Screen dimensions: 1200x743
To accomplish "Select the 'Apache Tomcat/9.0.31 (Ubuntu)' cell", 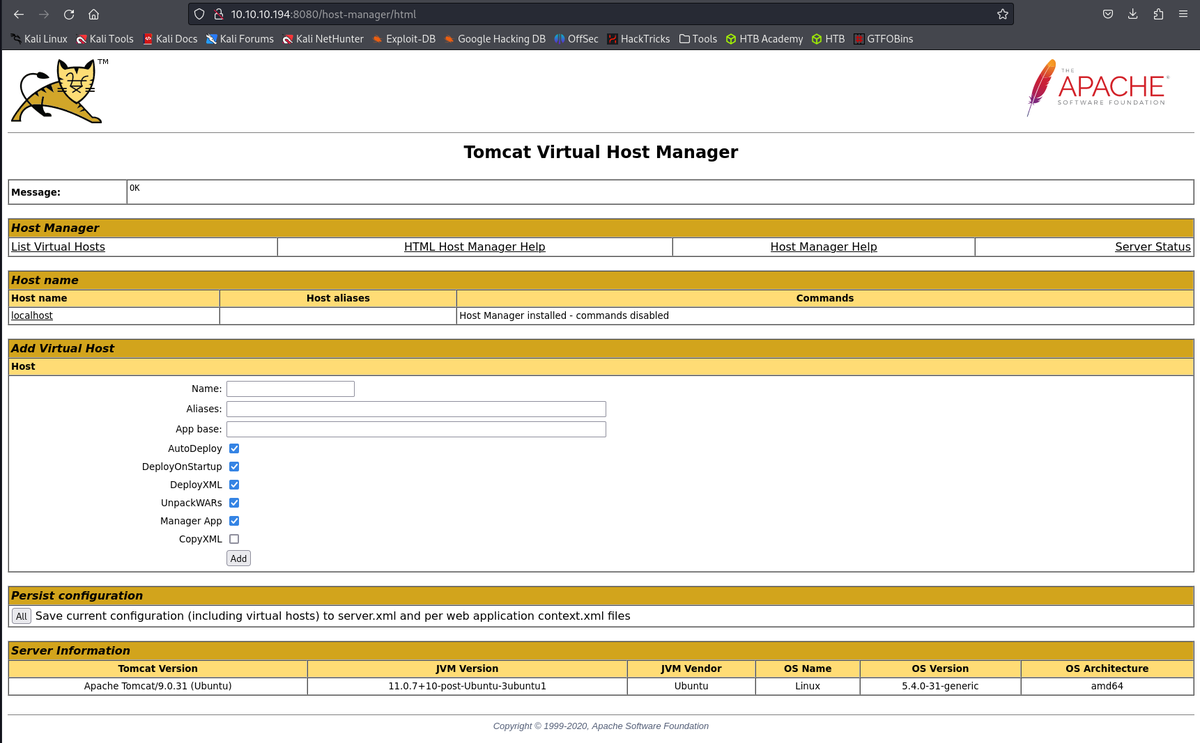I will (158, 686).
